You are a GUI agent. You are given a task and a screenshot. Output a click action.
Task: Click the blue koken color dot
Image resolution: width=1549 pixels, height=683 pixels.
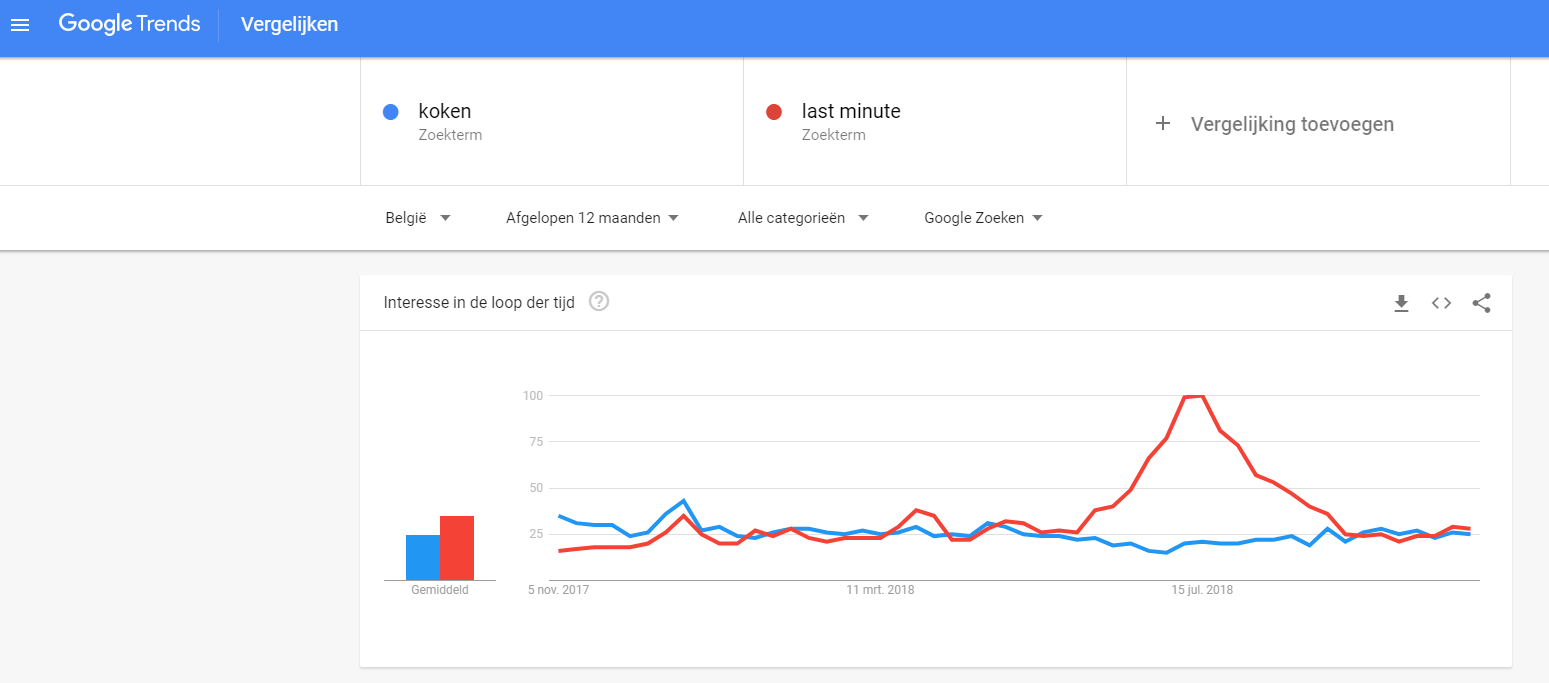(x=392, y=112)
